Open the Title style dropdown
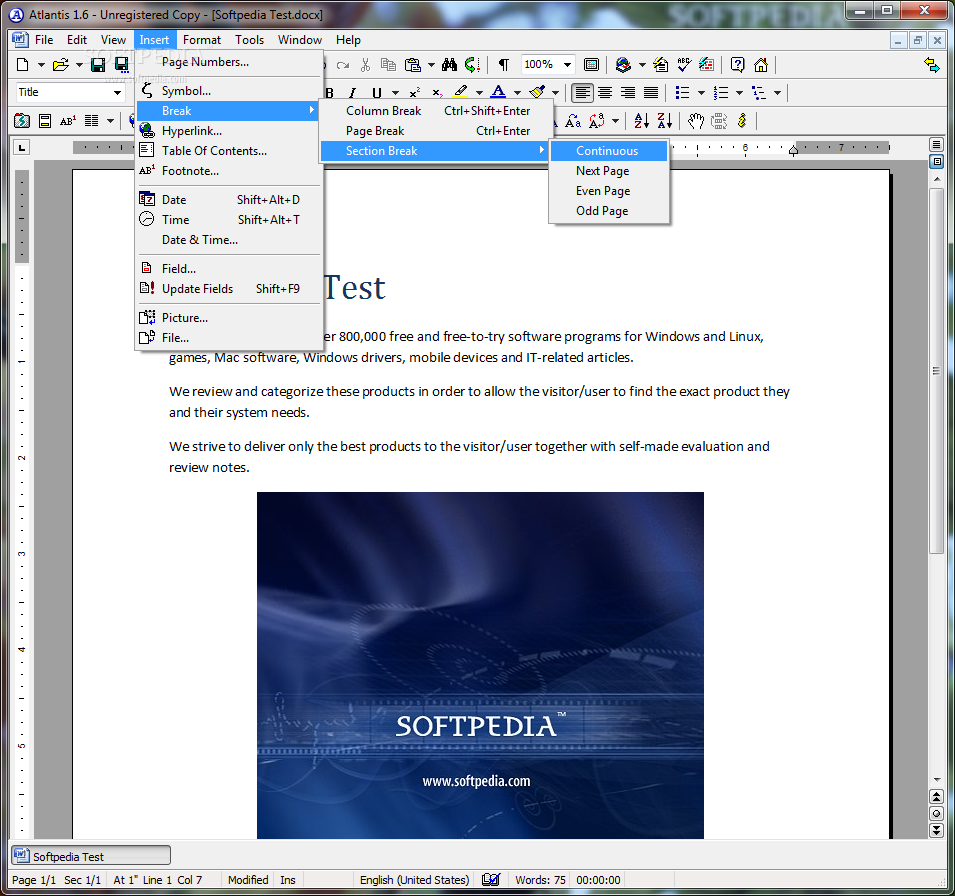The image size is (955, 896). [x=118, y=93]
